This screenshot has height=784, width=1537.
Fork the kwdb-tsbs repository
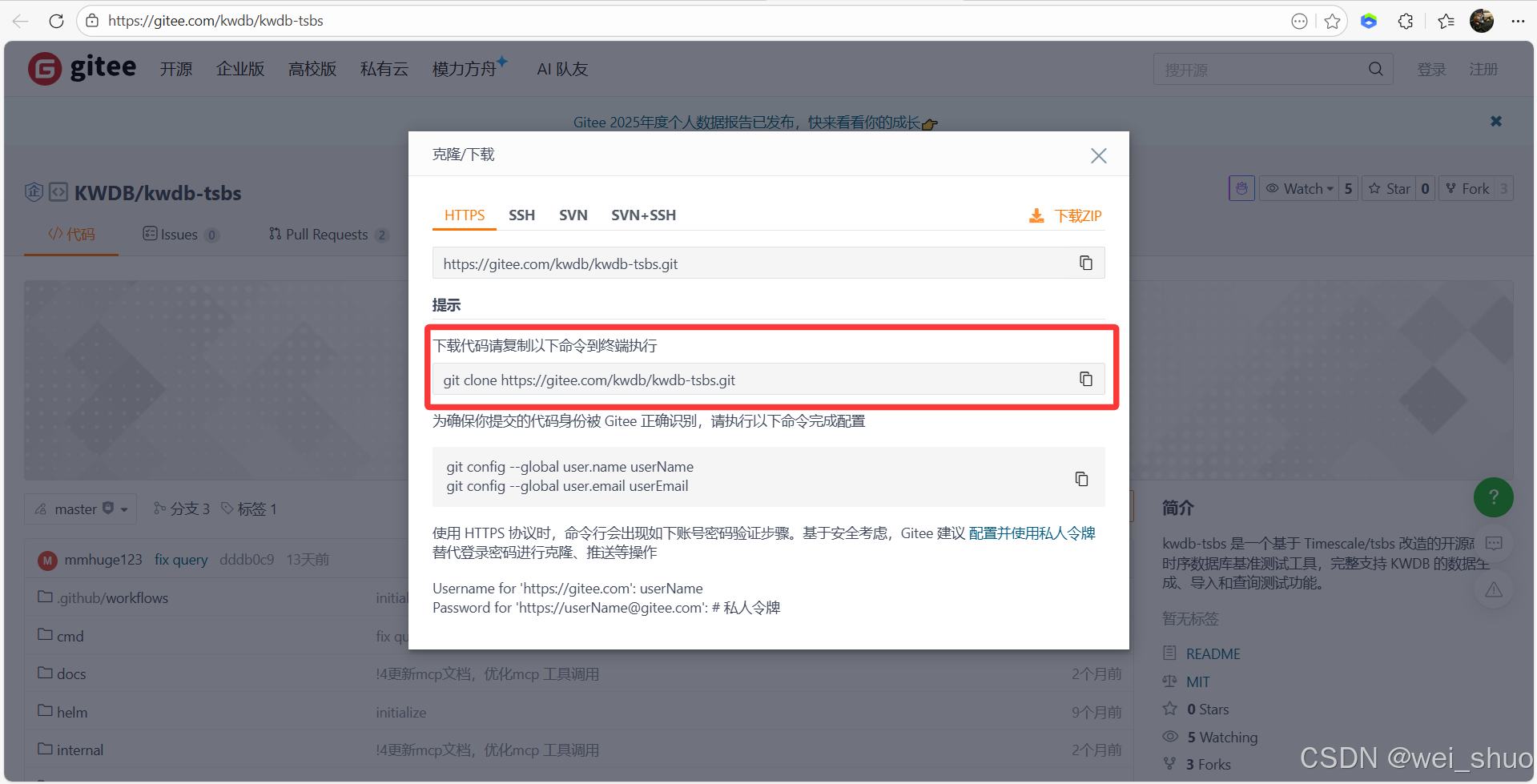click(x=1467, y=189)
